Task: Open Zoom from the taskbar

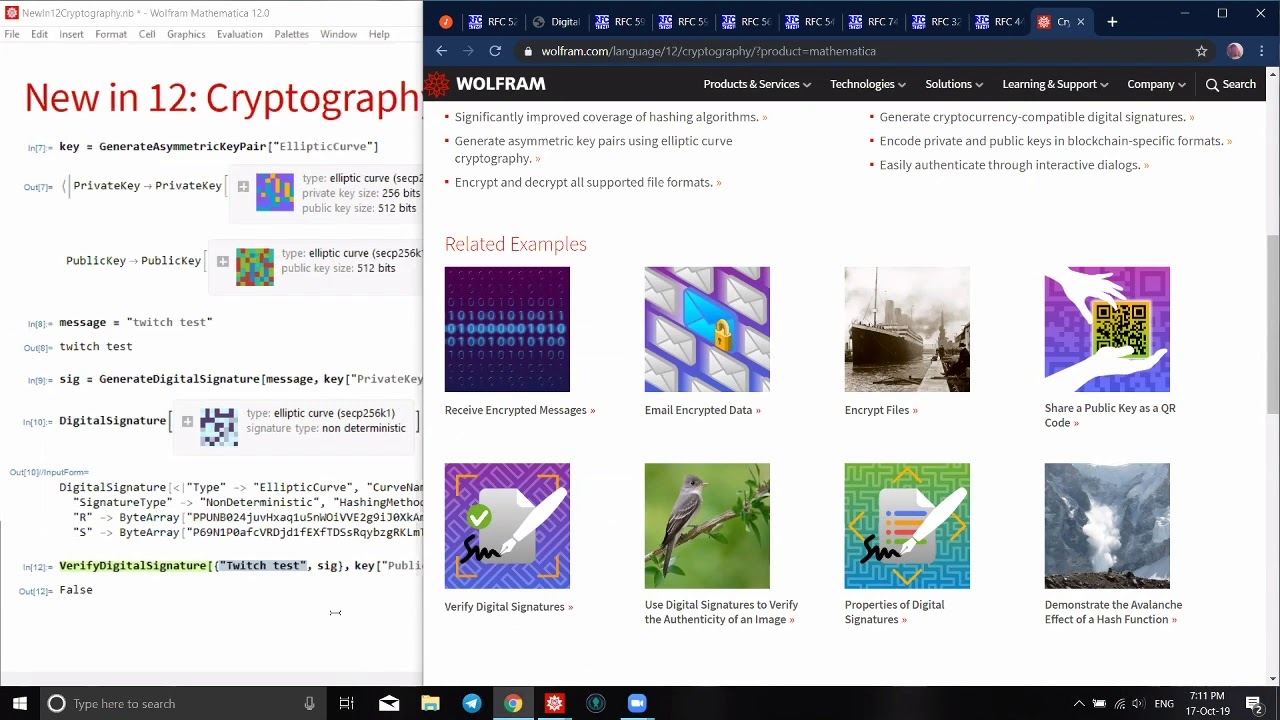Action: coord(637,704)
